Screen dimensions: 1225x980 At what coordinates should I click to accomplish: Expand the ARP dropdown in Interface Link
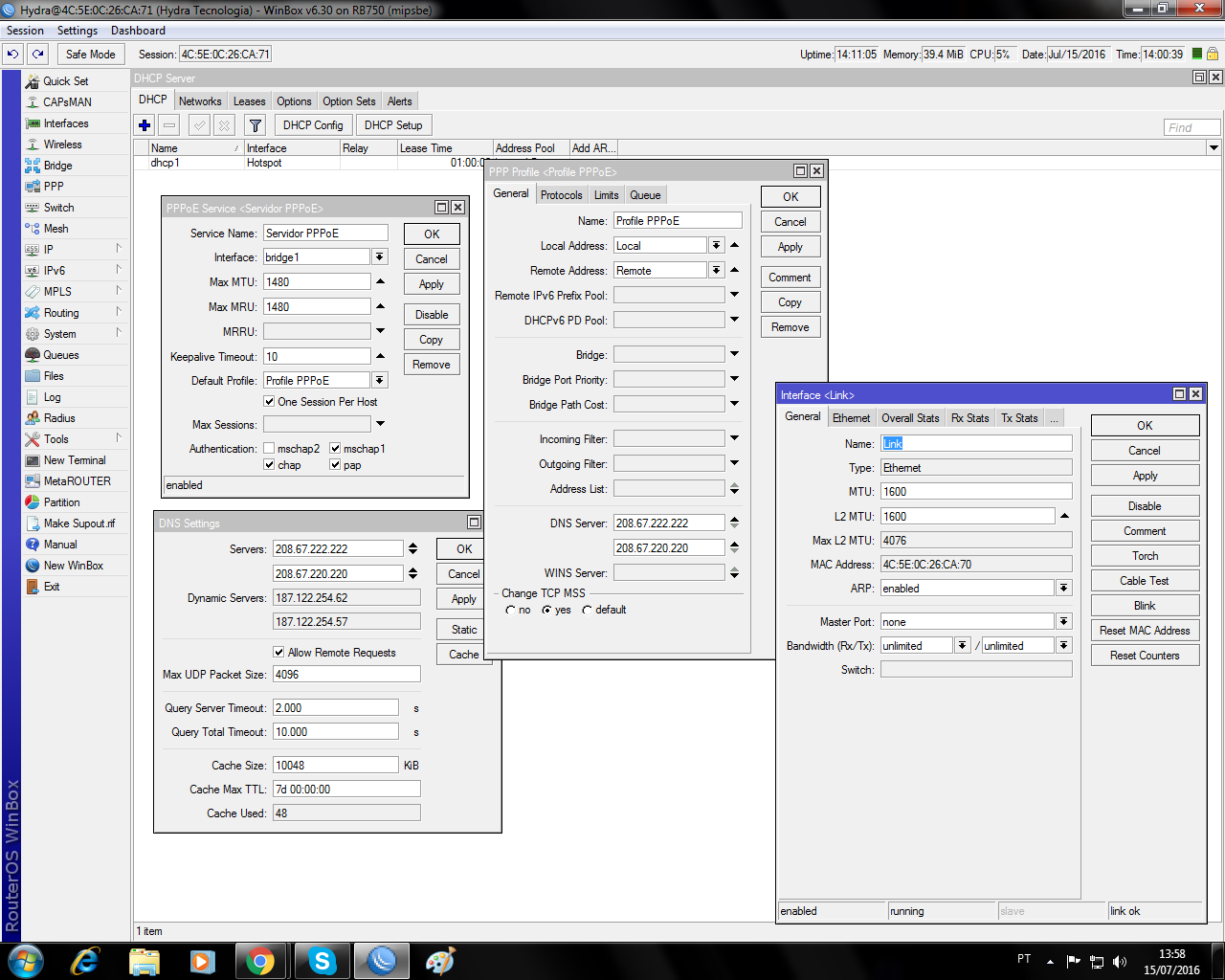tap(1063, 589)
